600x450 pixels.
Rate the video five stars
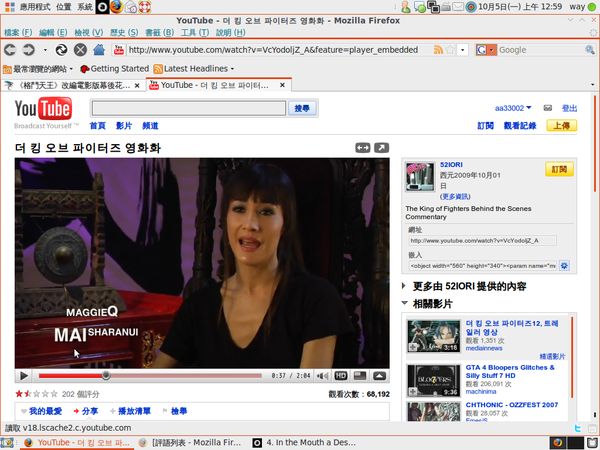click(x=54, y=394)
